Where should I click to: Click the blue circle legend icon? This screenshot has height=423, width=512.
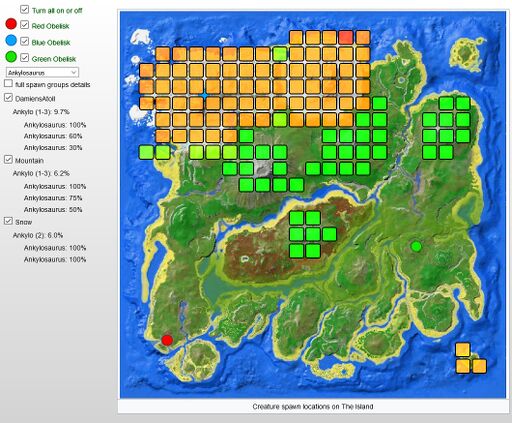(x=11, y=40)
